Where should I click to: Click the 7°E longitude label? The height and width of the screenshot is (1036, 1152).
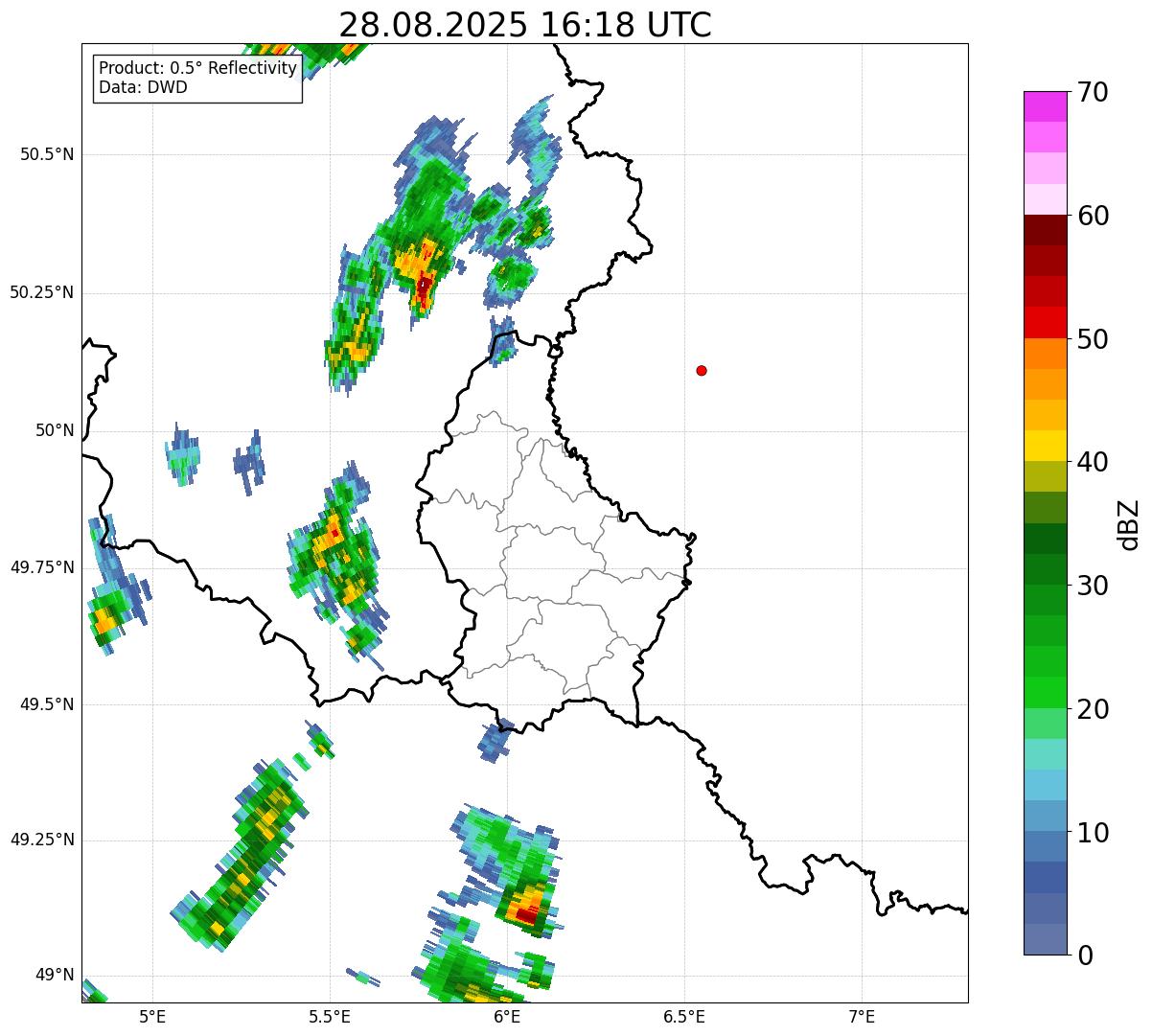coord(862,1016)
